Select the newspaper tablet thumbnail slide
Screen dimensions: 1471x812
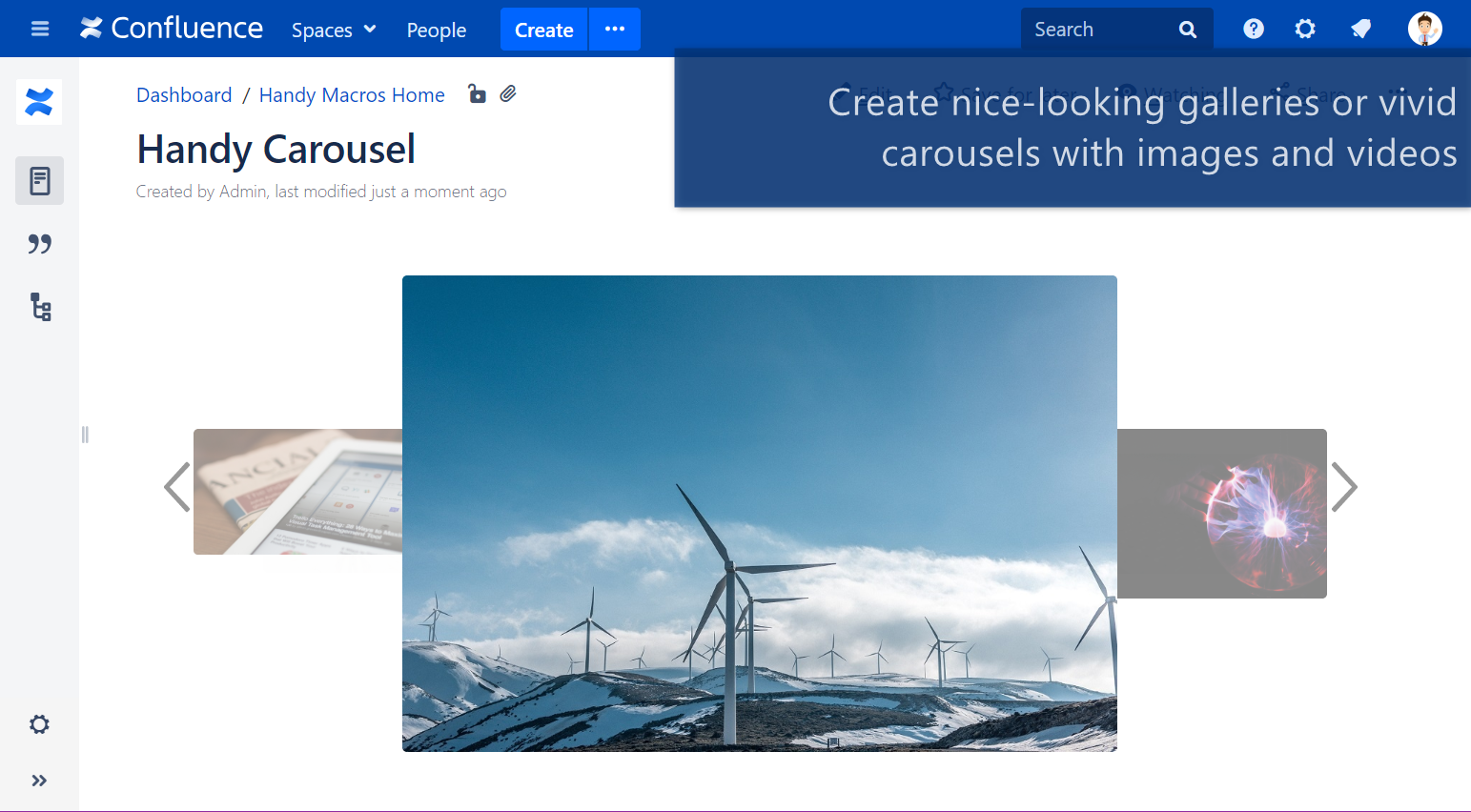click(297, 492)
